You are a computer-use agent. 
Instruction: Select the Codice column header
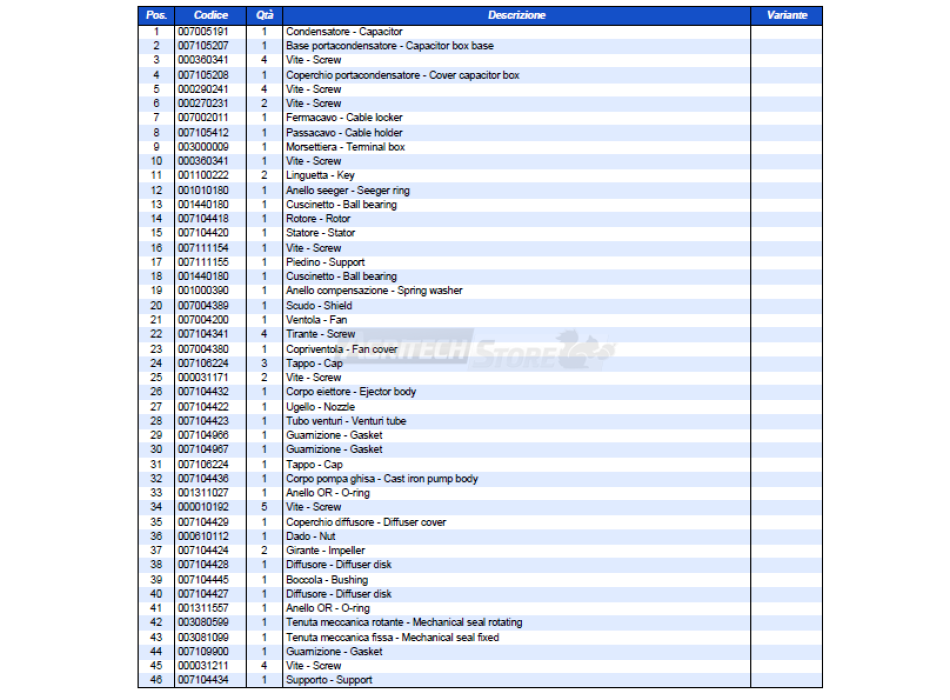210,16
